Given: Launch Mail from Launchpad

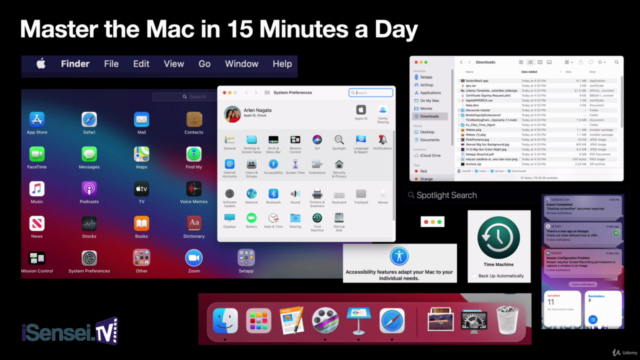Looking at the screenshot, I should (x=141, y=120).
